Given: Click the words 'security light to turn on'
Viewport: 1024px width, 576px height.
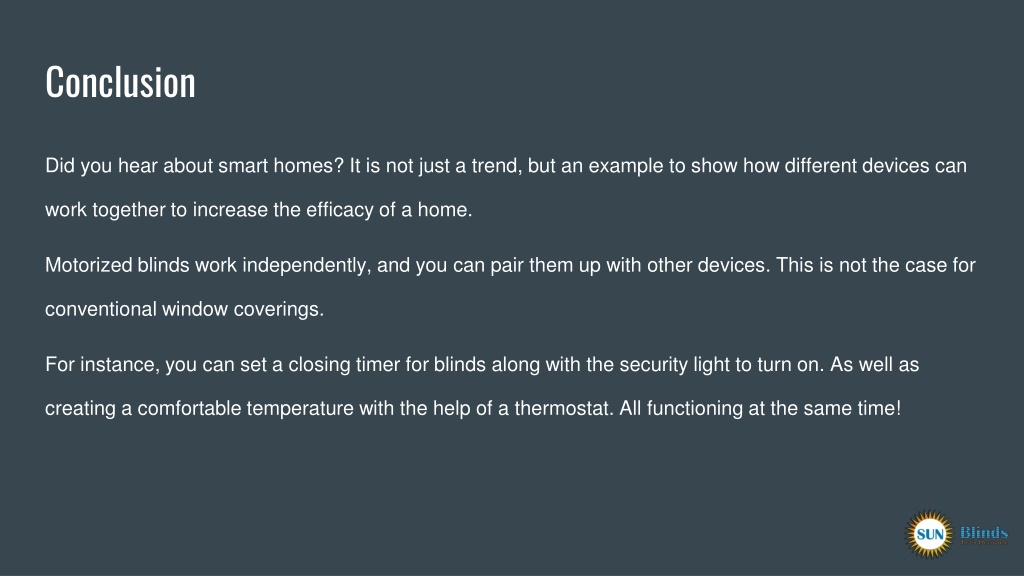Looking at the screenshot, I should tap(720, 364).
